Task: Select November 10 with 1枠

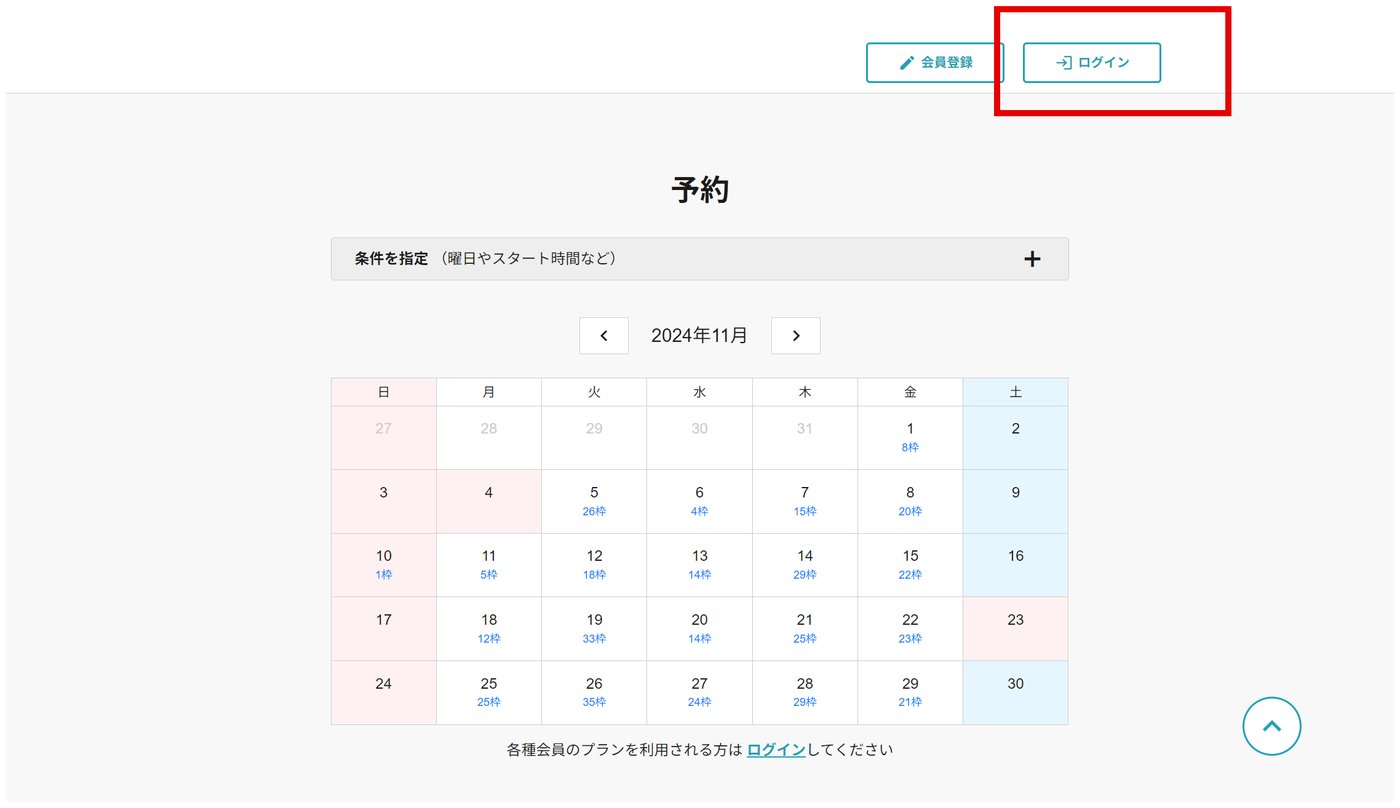Action: [x=384, y=565]
